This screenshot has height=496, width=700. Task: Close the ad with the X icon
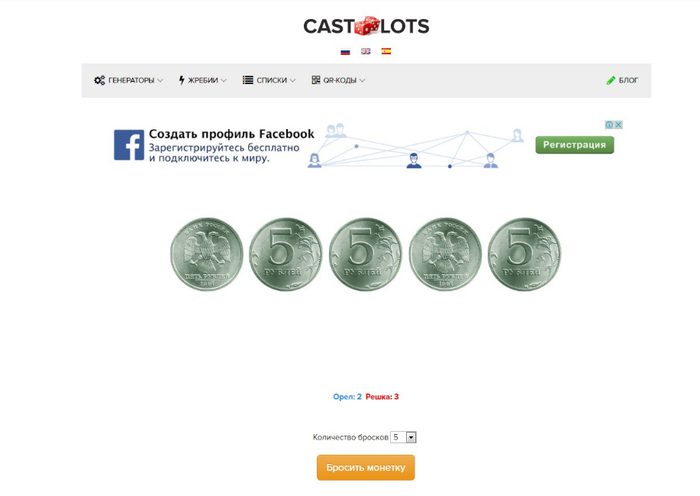tap(619, 125)
